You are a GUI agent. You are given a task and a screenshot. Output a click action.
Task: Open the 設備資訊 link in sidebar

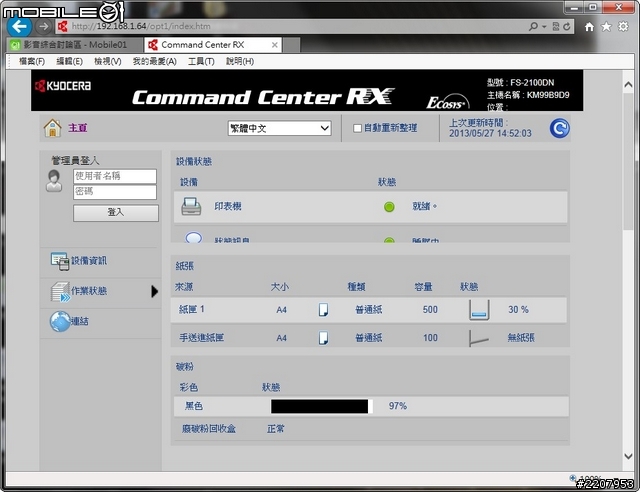(89, 261)
